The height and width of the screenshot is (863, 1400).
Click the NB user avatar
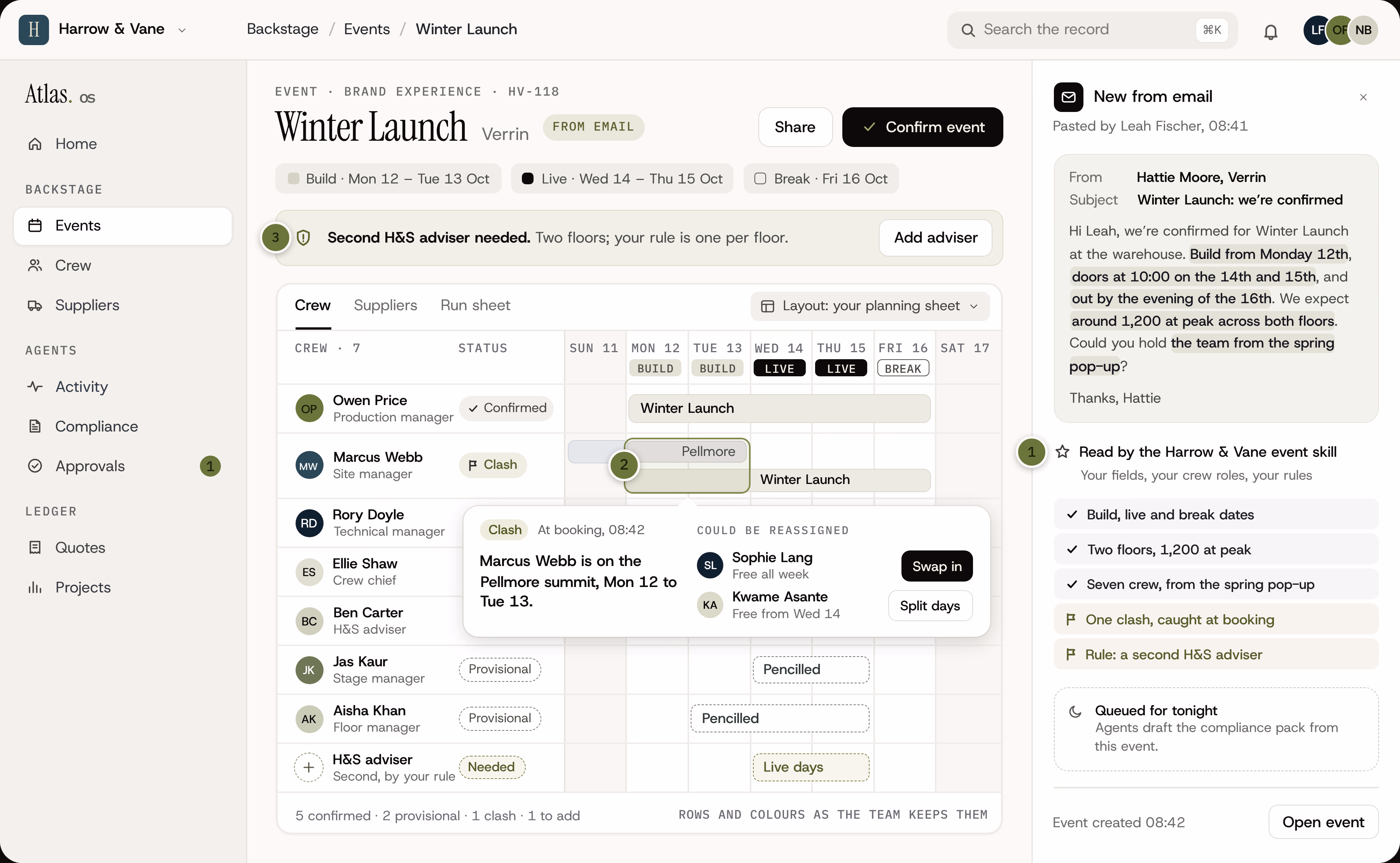click(x=1363, y=30)
